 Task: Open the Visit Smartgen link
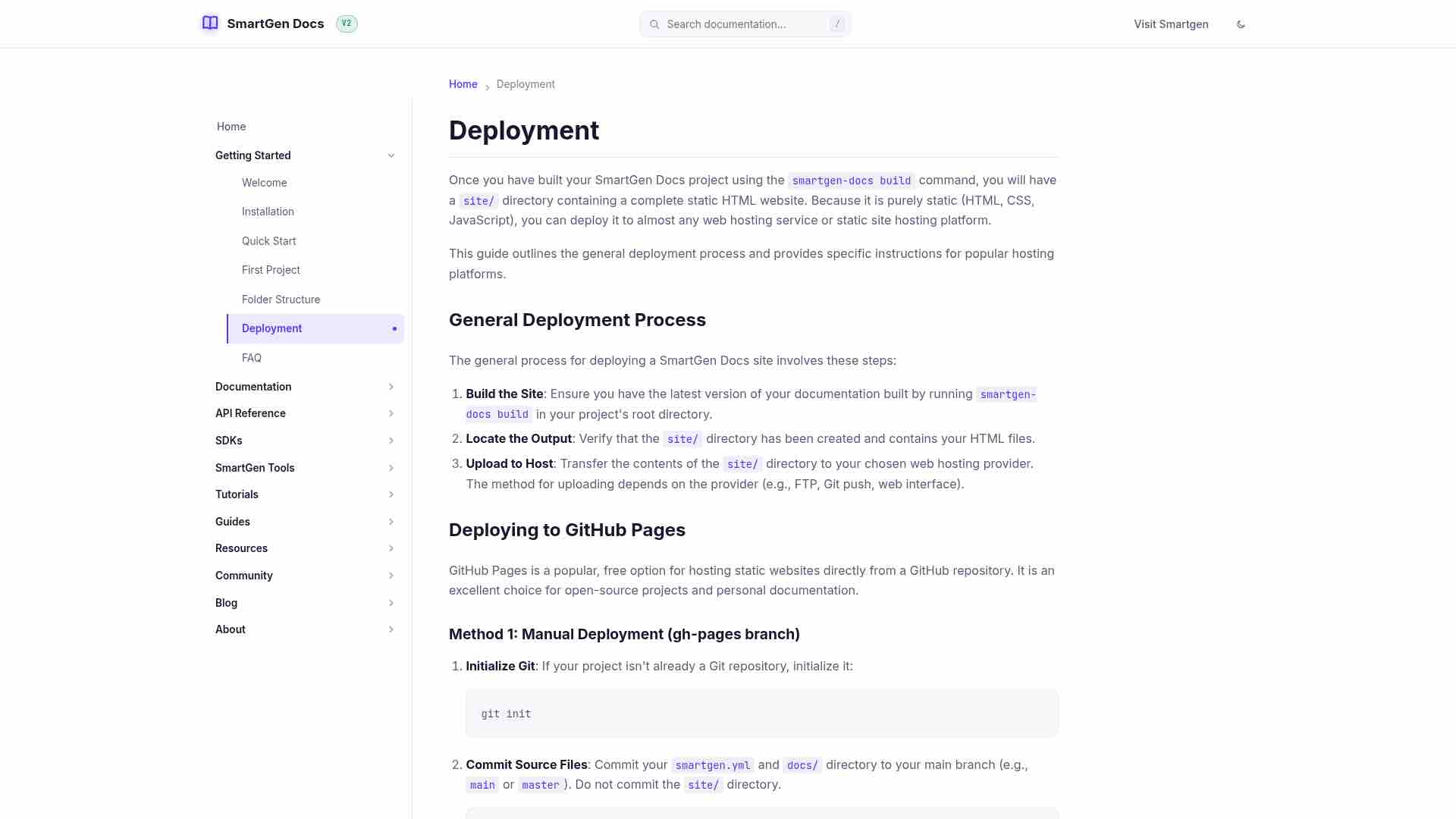pos(1171,24)
